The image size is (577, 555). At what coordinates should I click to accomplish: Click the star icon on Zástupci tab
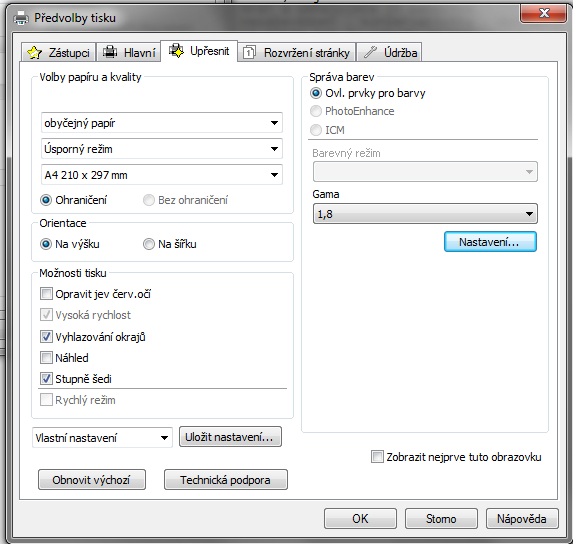35,53
